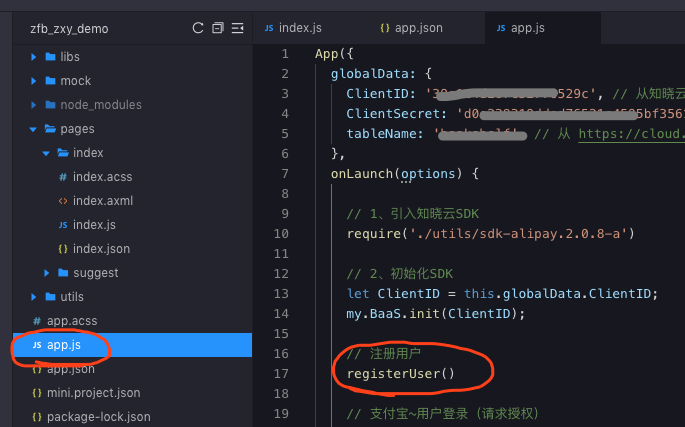Click the angle-bracket icon of index.axml
This screenshot has height=427, width=685.
coord(63,201)
